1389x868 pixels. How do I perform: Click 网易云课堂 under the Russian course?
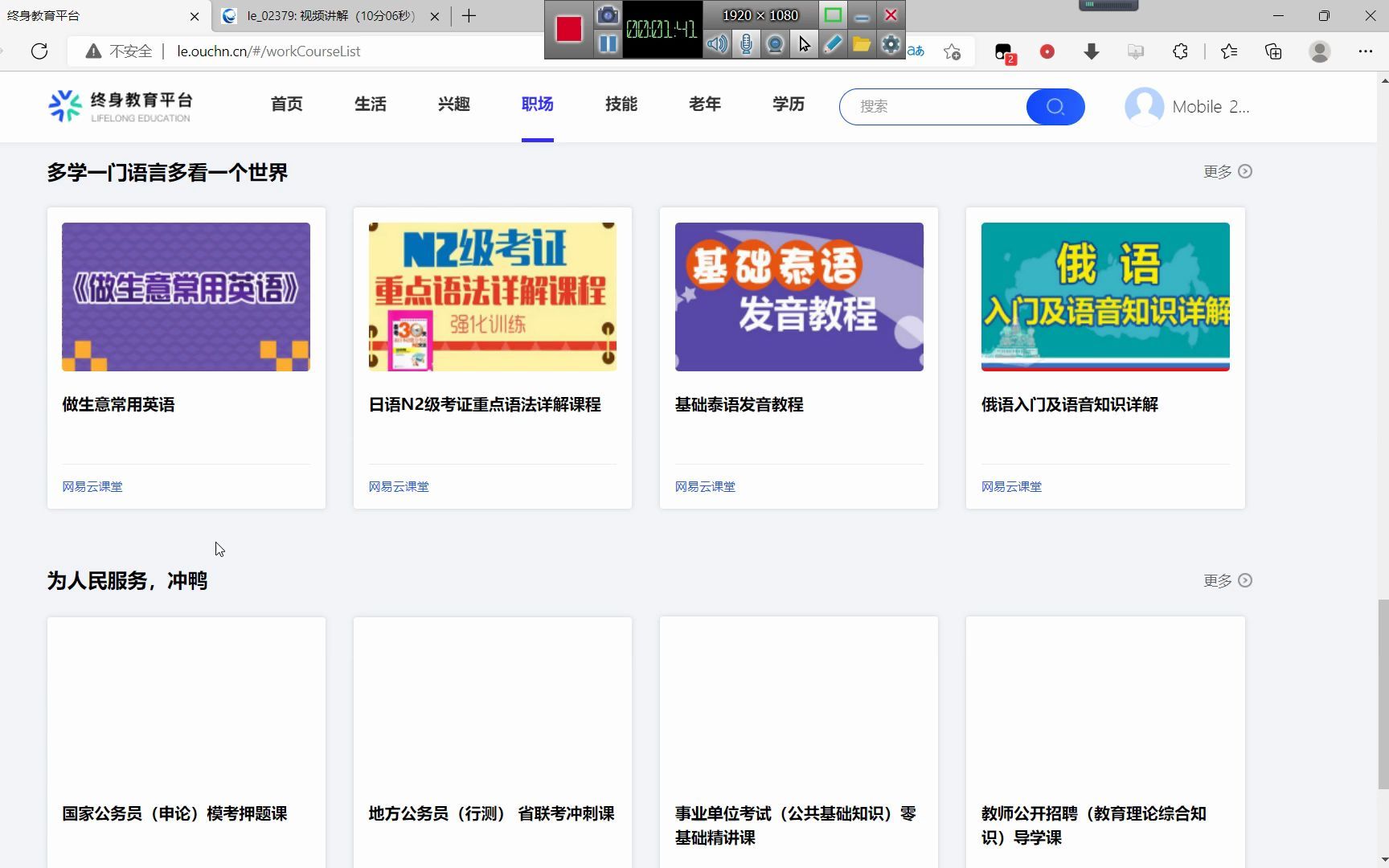[x=1011, y=486]
